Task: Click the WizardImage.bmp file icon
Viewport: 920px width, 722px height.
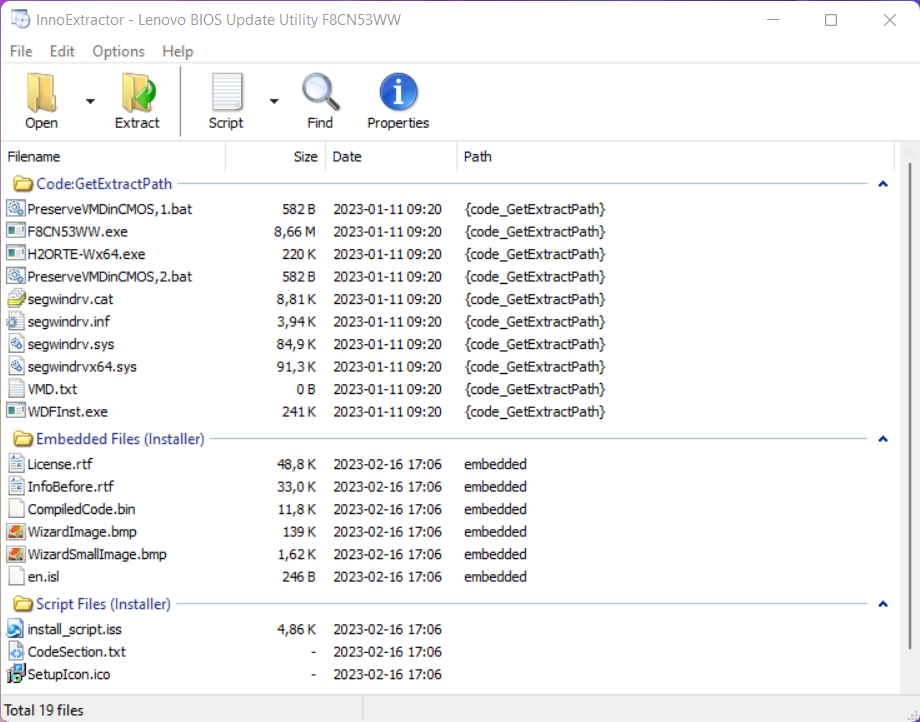Action: pos(16,531)
